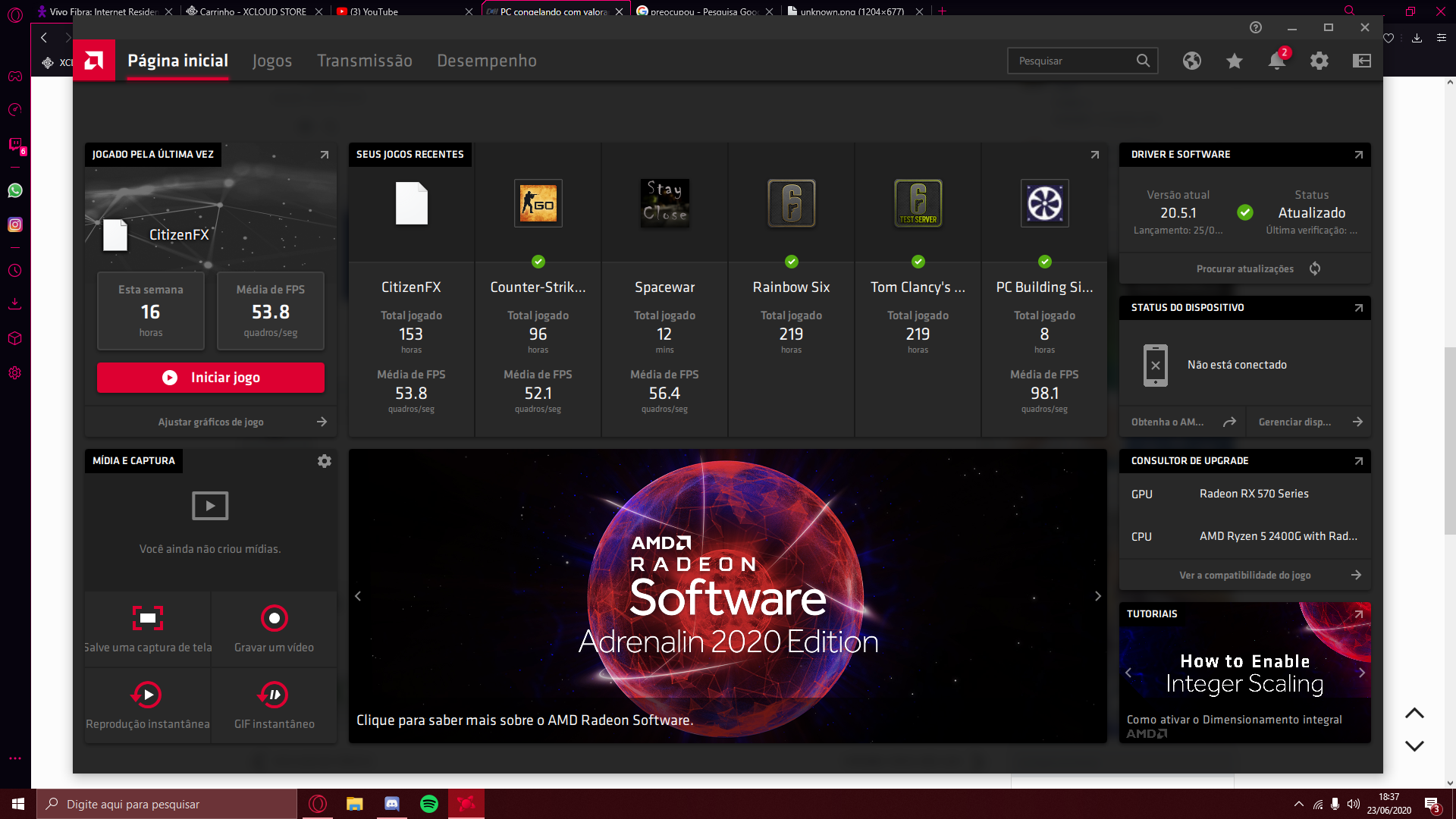Click the Radeon Software Adrenalin banner

point(728,596)
